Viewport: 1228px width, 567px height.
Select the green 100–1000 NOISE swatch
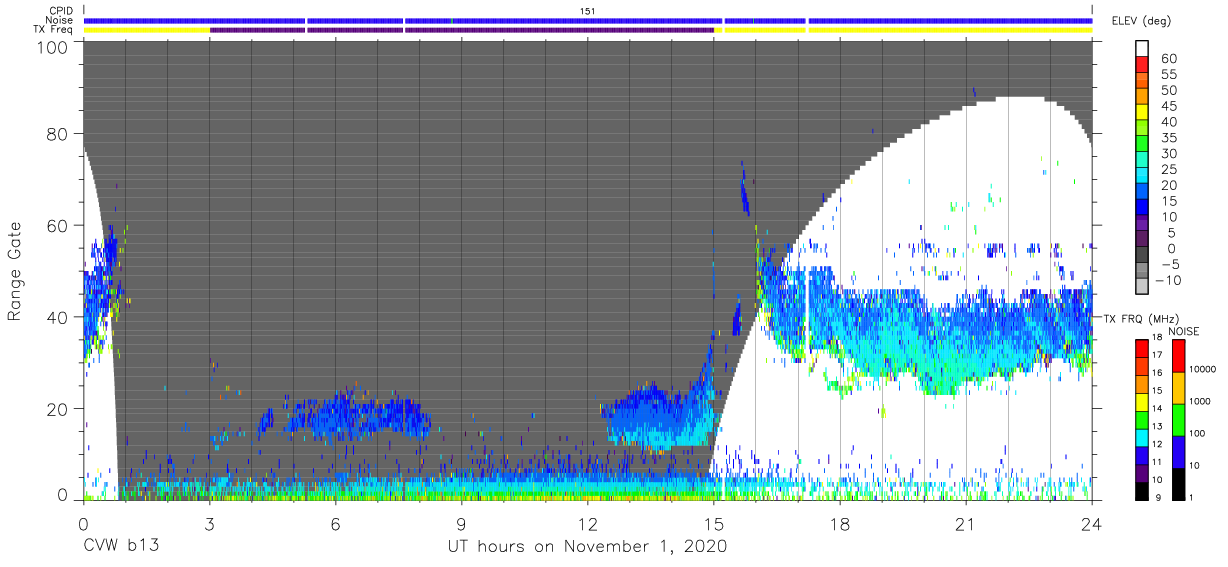tap(1177, 419)
